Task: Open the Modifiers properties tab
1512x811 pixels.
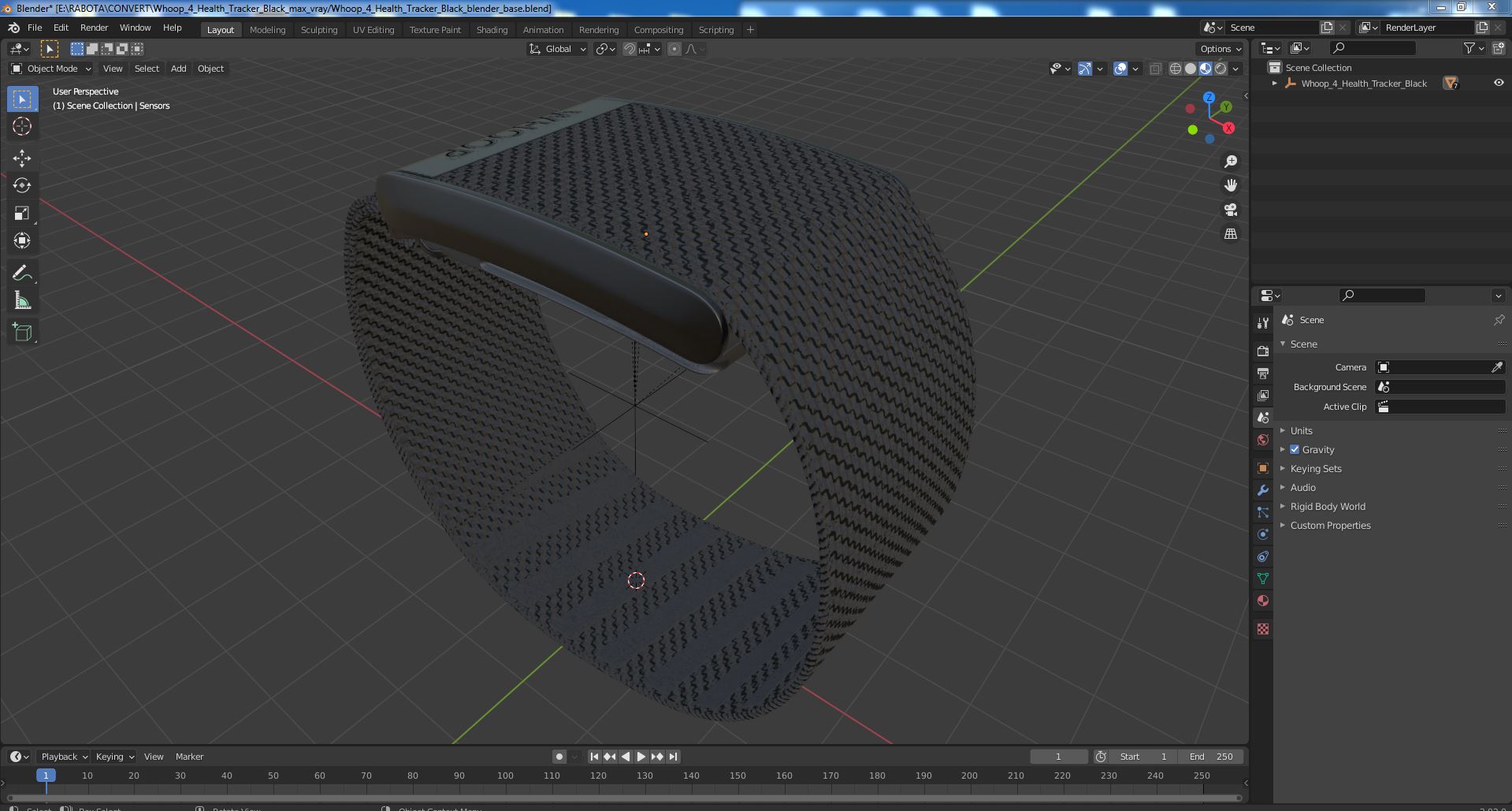Action: click(x=1263, y=490)
